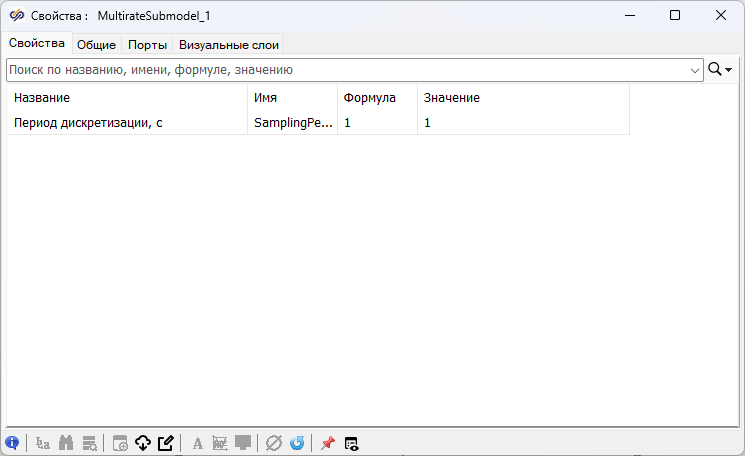Click the Значение cell of Период дискретизации
The height and width of the screenshot is (456, 745).
pos(522,123)
